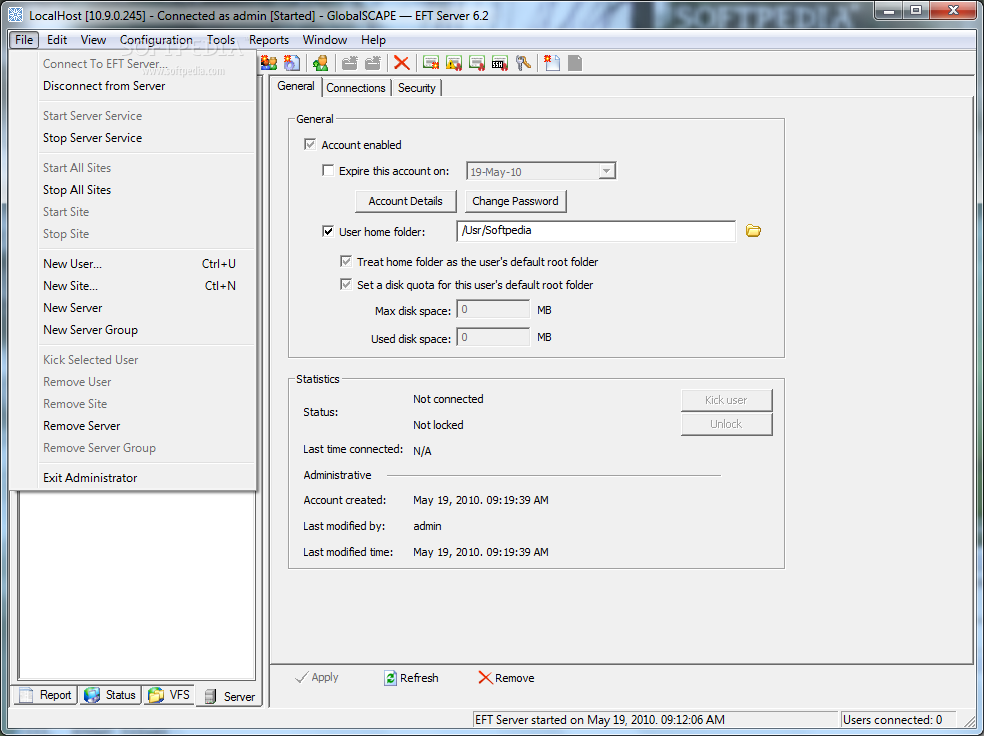
Task: Select New User from File menu
Action: coord(133,264)
